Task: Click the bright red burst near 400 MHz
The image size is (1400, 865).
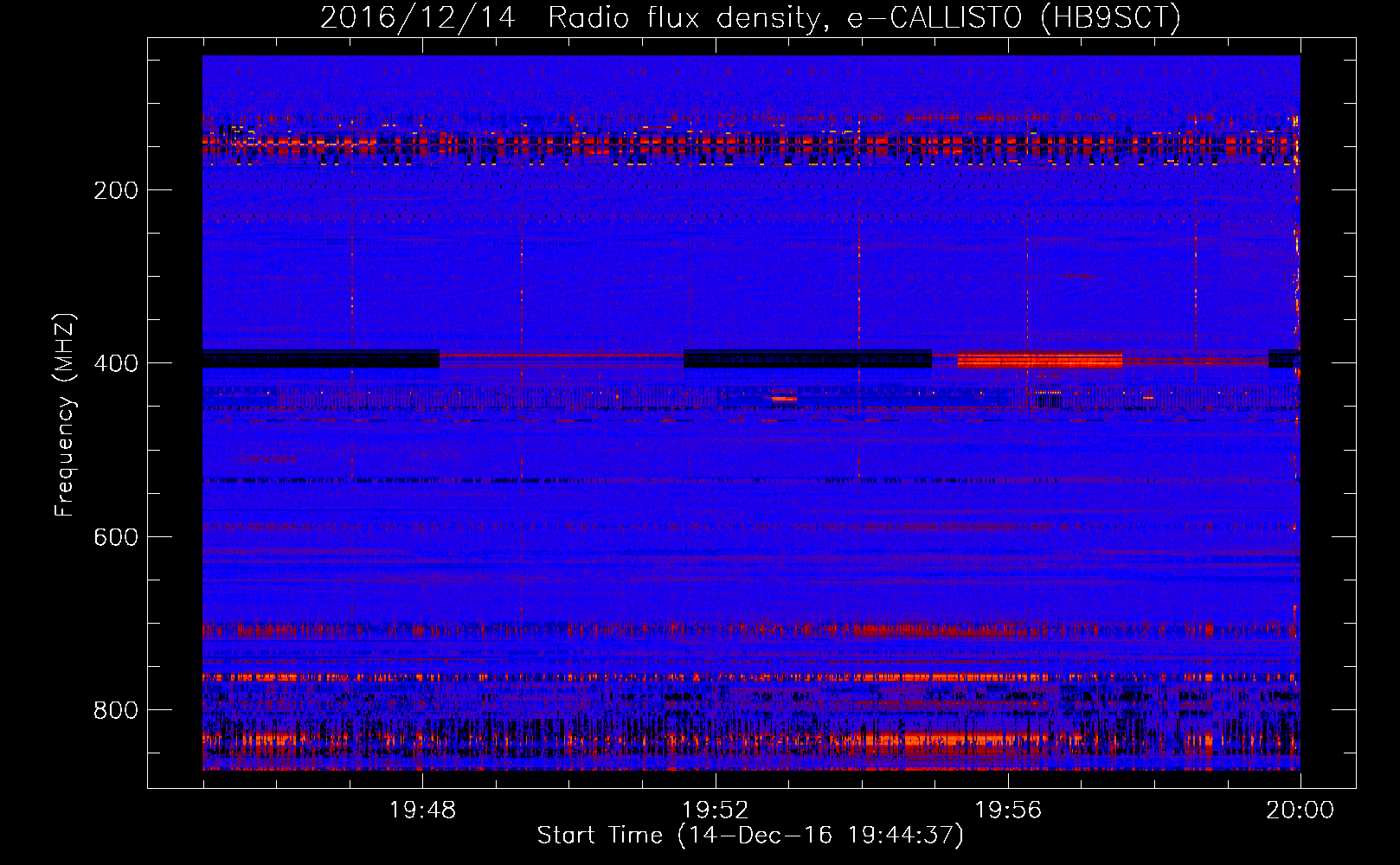Action: coord(1040,360)
